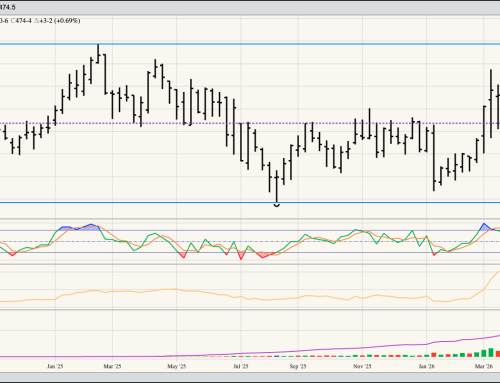Select the lower blue horizontal support line
The height and width of the screenshot is (383, 500).
tap(250, 202)
